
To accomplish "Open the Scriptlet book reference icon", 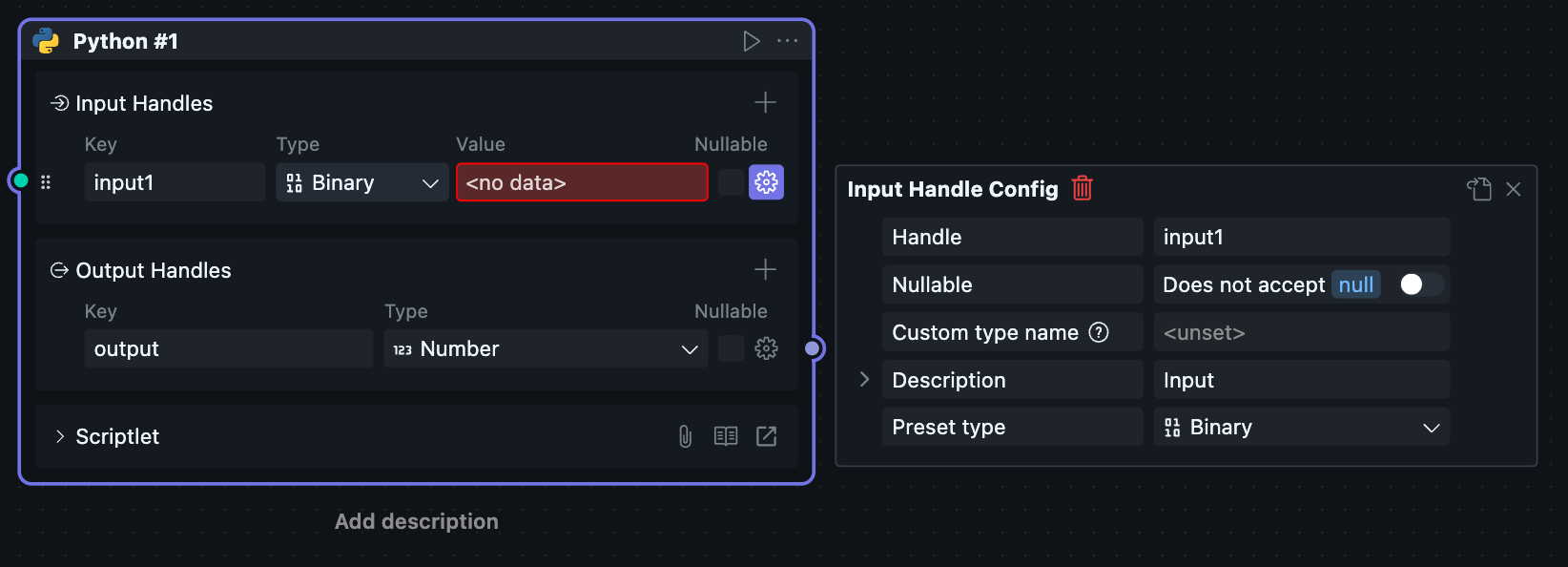I will click(x=726, y=436).
